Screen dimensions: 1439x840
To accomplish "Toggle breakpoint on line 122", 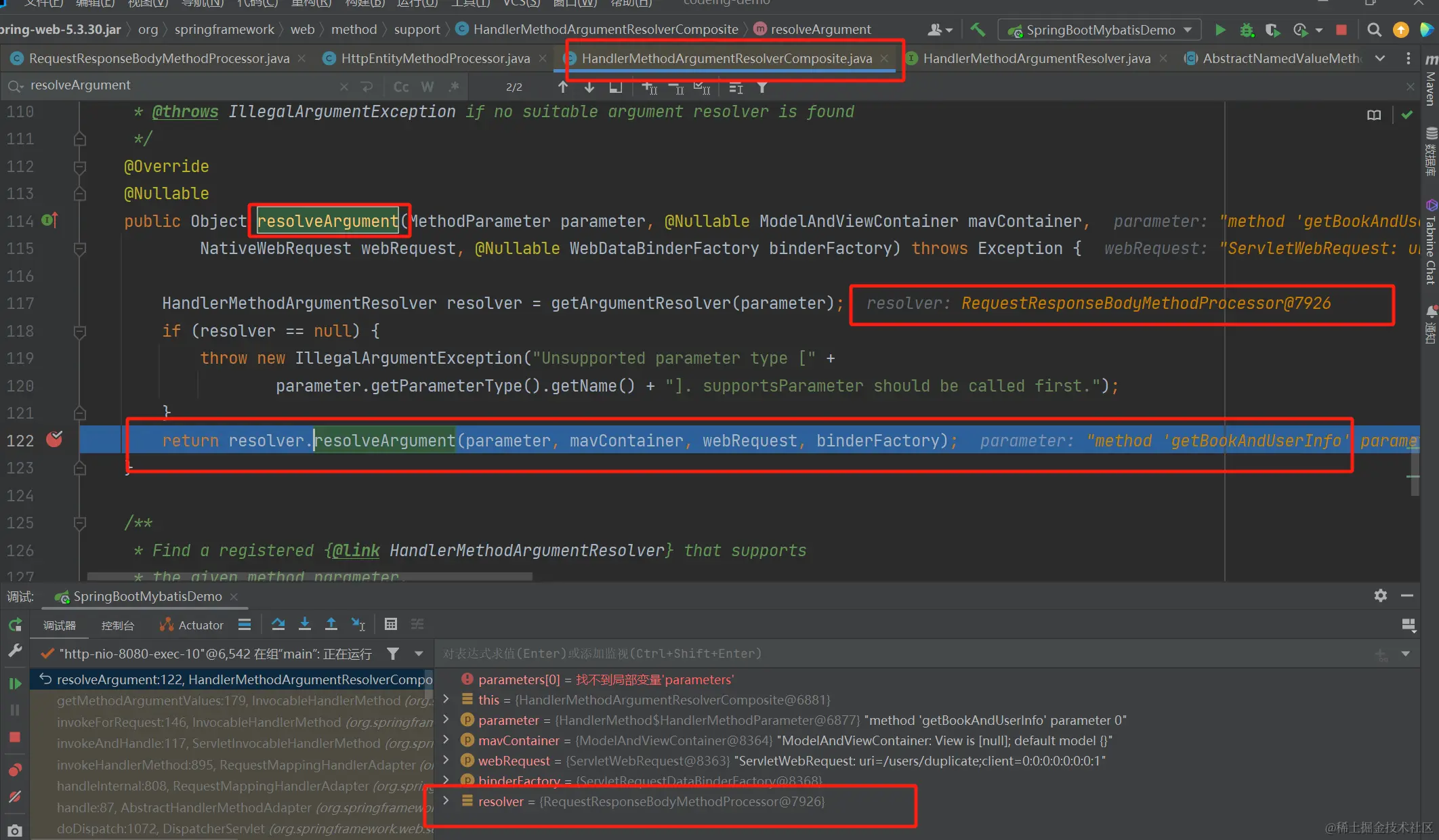I will [54, 440].
